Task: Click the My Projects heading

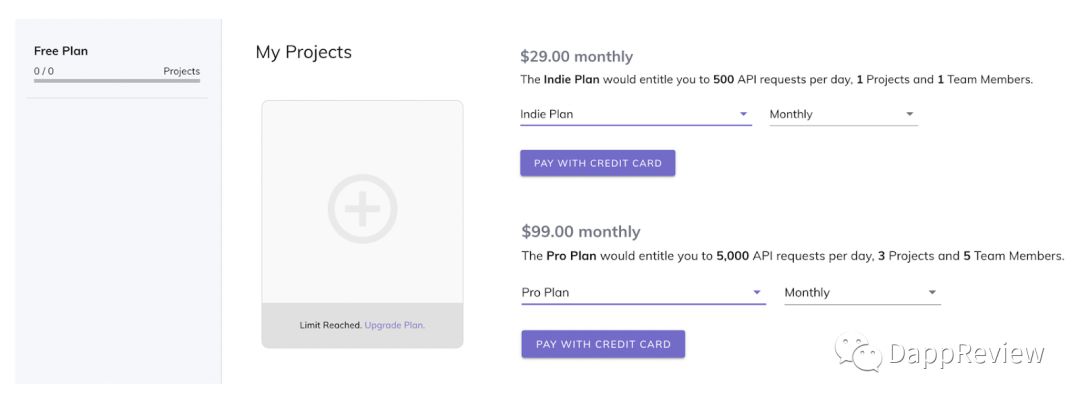Action: pyautogui.click(x=304, y=52)
